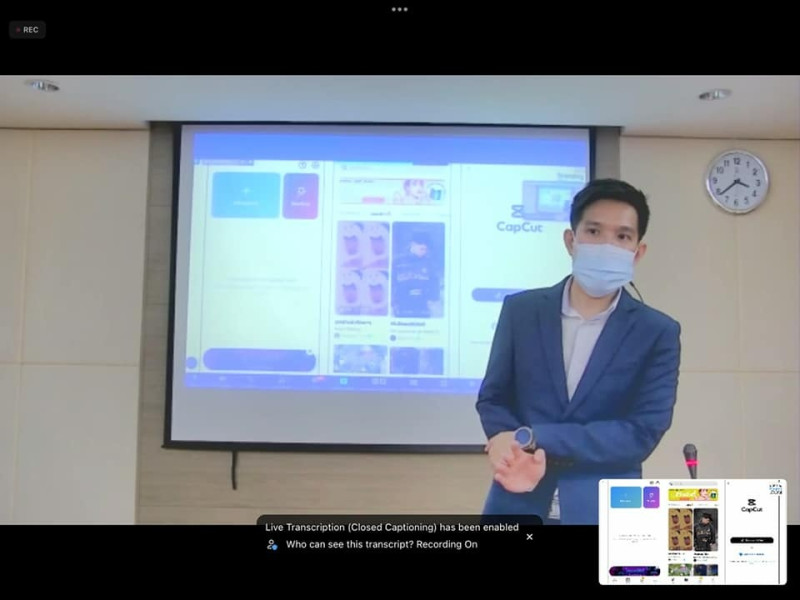800x600 pixels.
Task: Click the people icon beside the transcript question
Action: tap(272, 545)
